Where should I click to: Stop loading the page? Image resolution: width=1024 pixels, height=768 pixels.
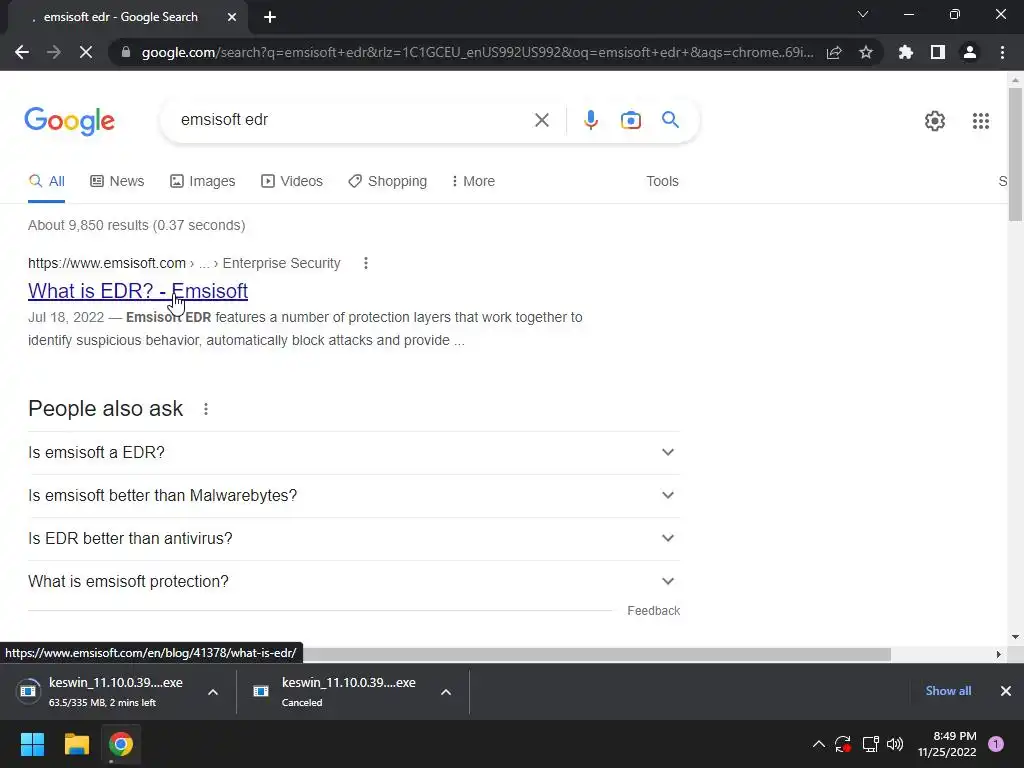(86, 52)
